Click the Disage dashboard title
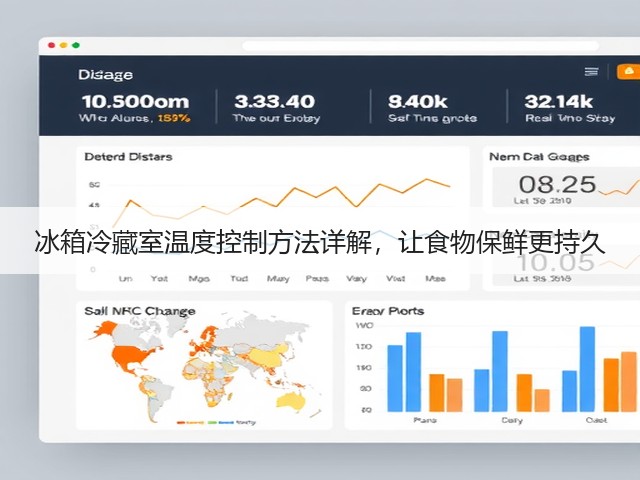640x480 pixels. 105,75
